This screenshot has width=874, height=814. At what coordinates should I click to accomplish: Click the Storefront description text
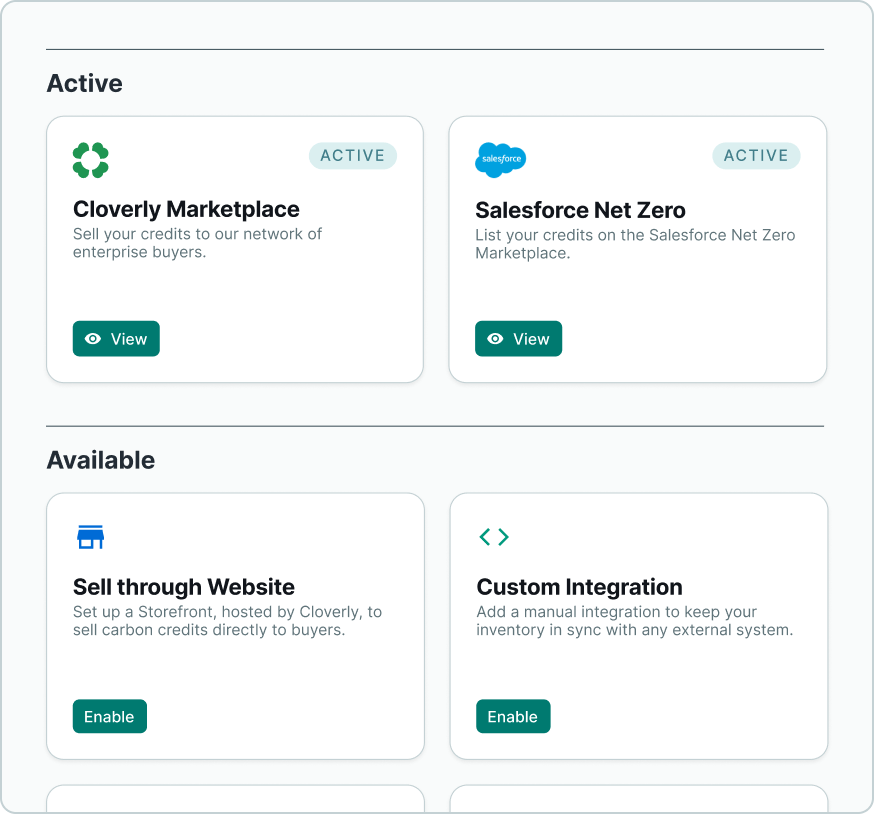coord(227,621)
